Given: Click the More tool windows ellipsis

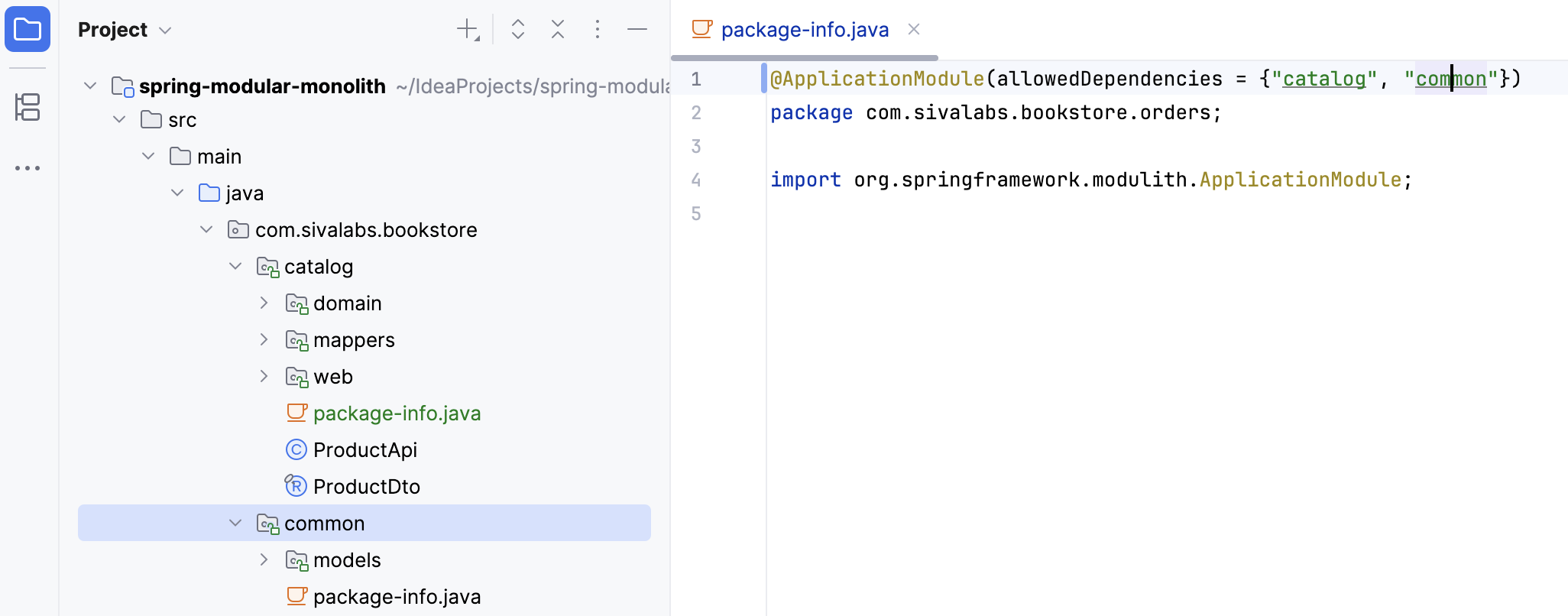Looking at the screenshot, I should tap(28, 168).
